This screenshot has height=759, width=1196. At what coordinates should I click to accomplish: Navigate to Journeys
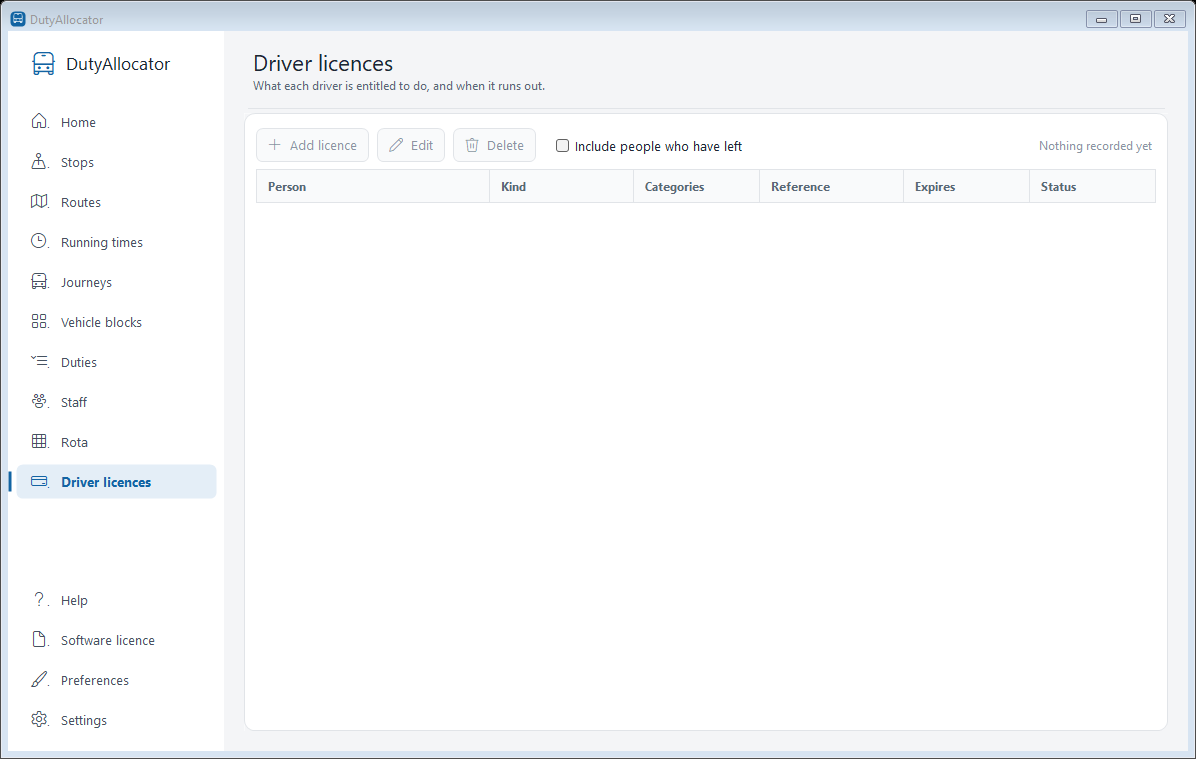(x=86, y=282)
